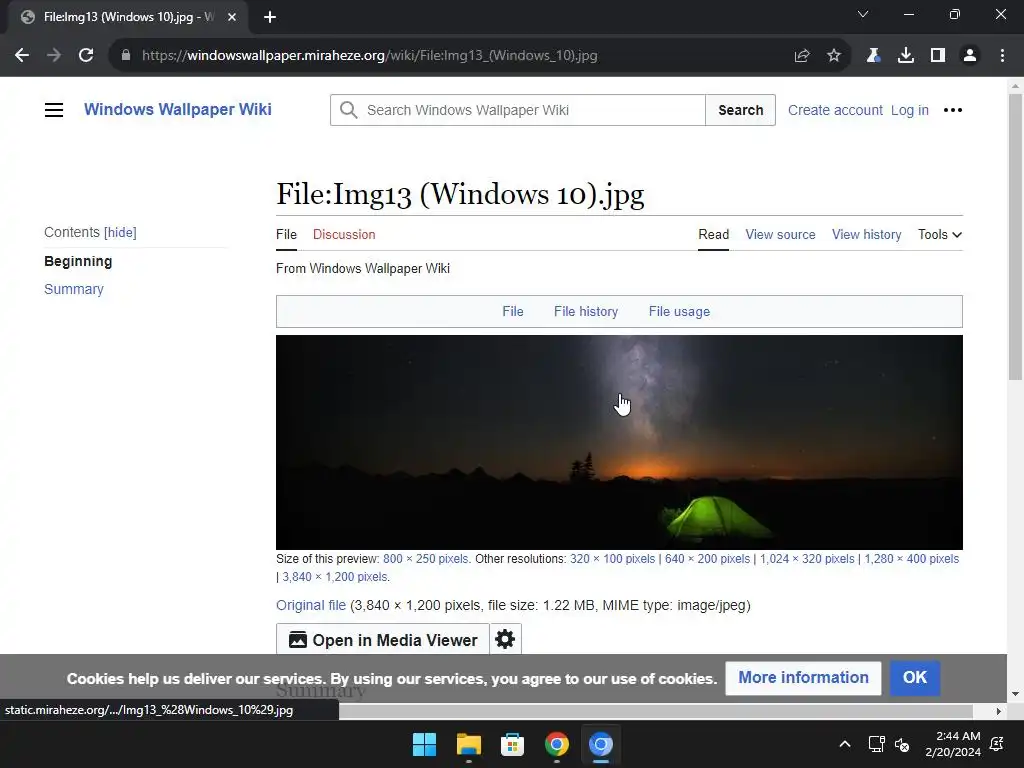Open Microsoft Store from taskbar
This screenshot has width=1024, height=768.
(512, 744)
